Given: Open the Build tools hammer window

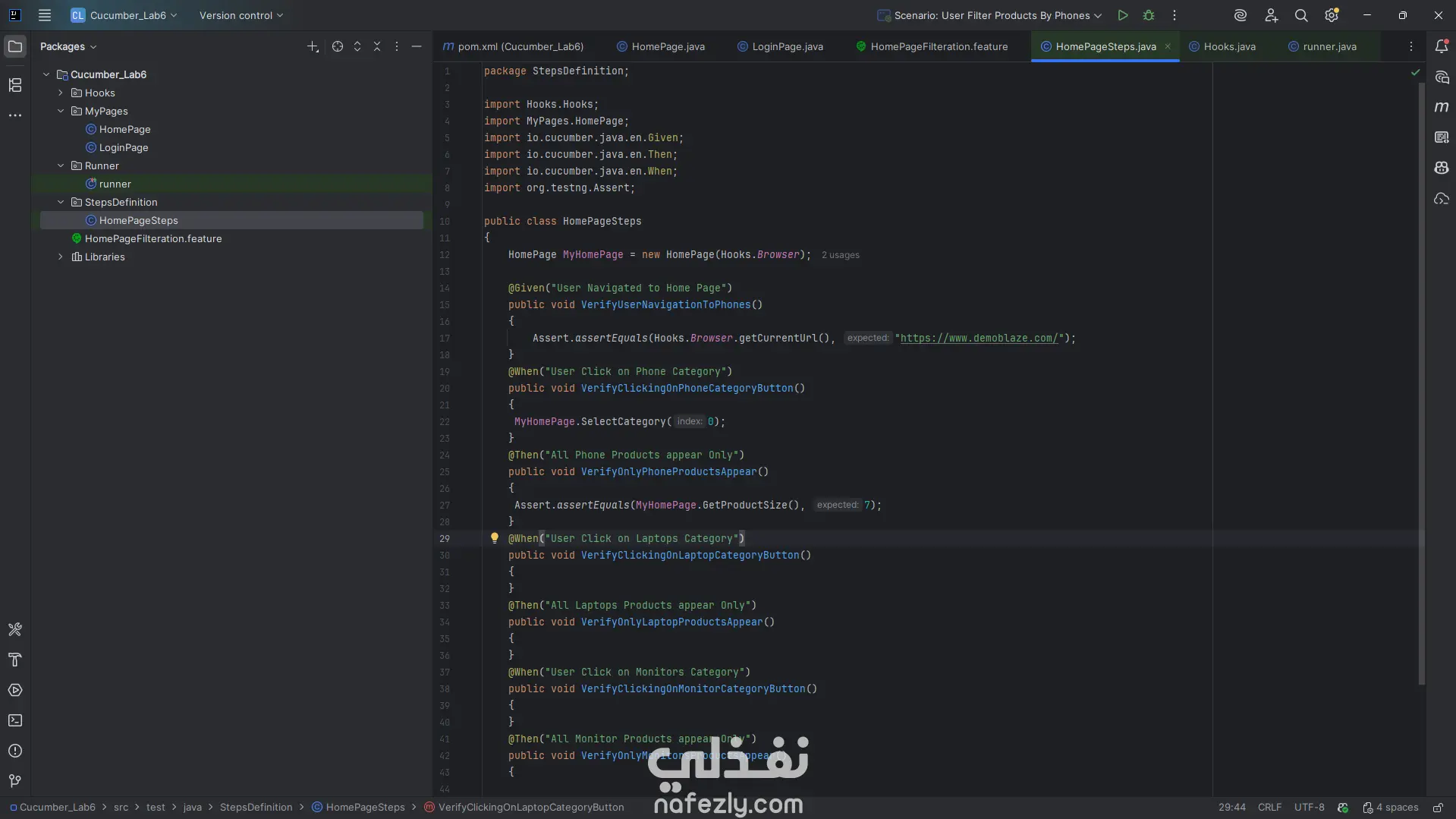Looking at the screenshot, I should (x=15, y=629).
